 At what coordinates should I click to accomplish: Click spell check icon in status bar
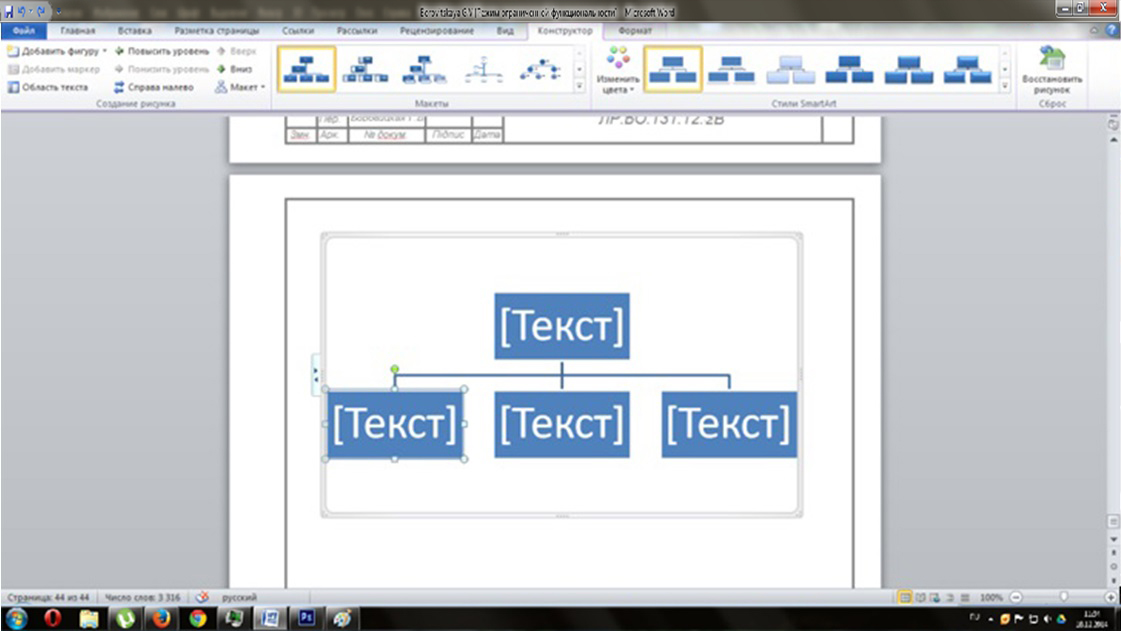click(x=202, y=597)
